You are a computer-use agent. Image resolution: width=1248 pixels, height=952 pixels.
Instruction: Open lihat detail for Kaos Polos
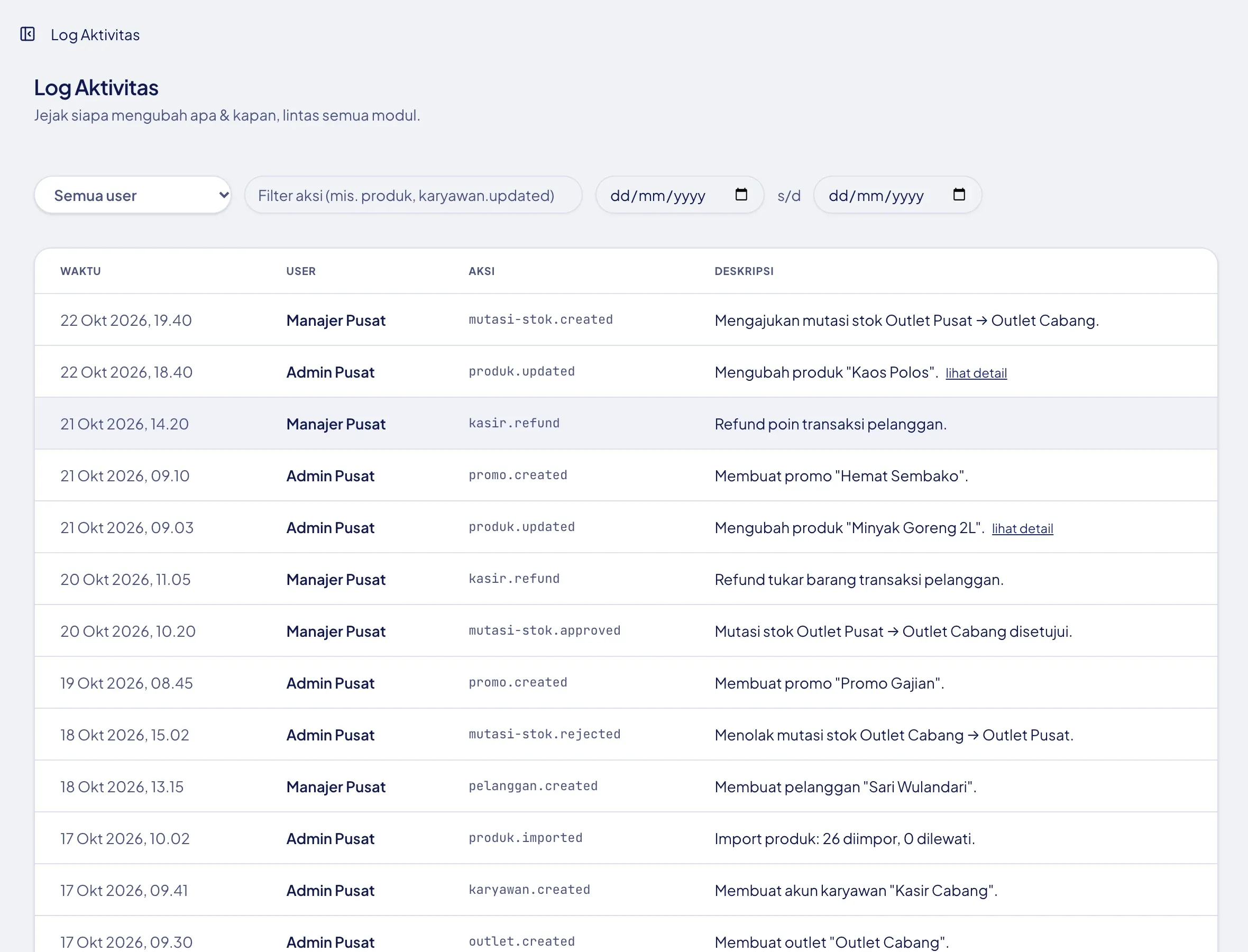(976, 373)
